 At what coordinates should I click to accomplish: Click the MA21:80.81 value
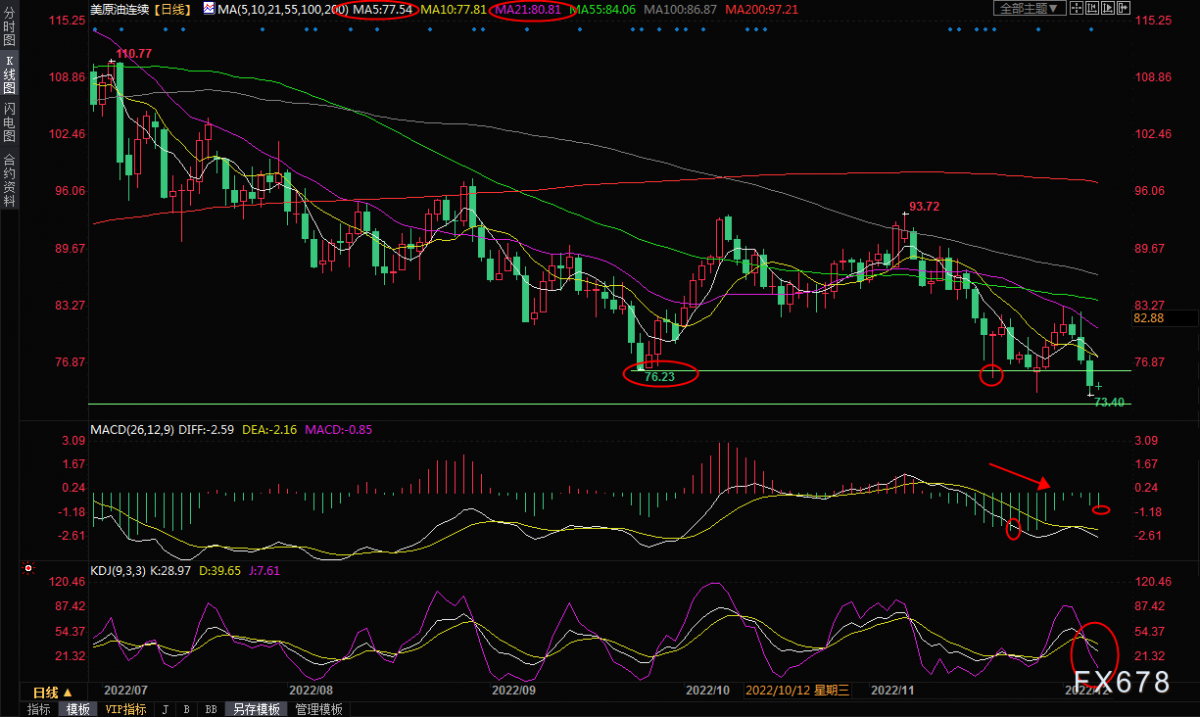[528, 8]
